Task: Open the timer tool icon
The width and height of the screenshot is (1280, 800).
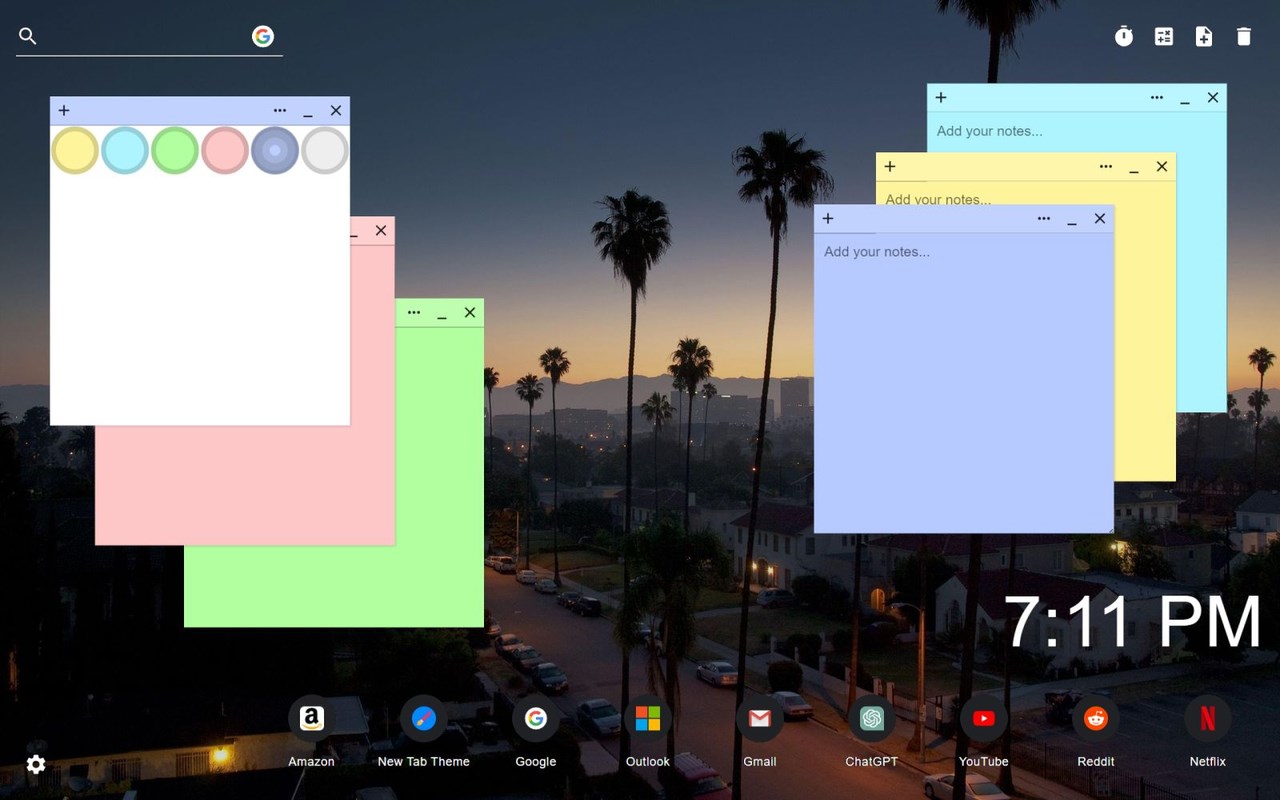Action: 1124,37
